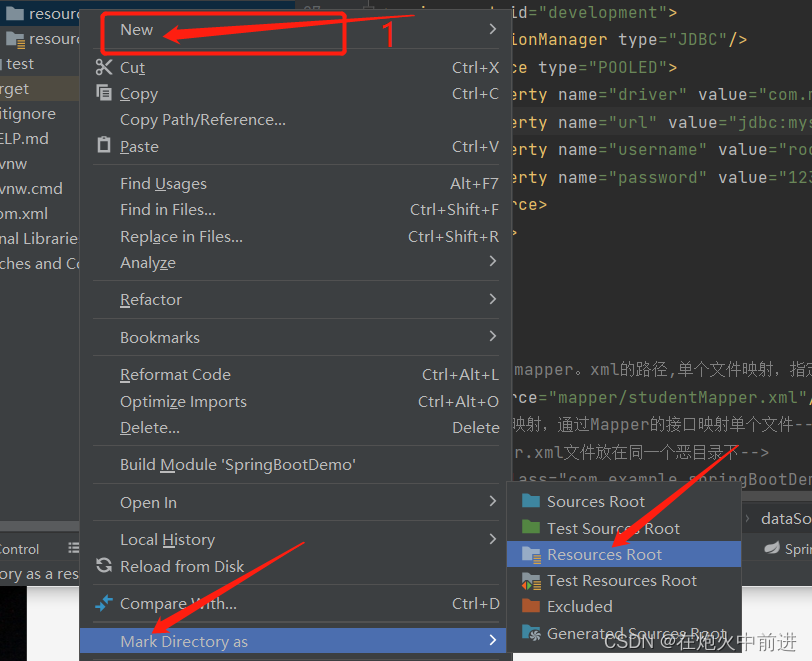Select External Libraries node in tree
Screen dimensions: 812x661
(39, 238)
